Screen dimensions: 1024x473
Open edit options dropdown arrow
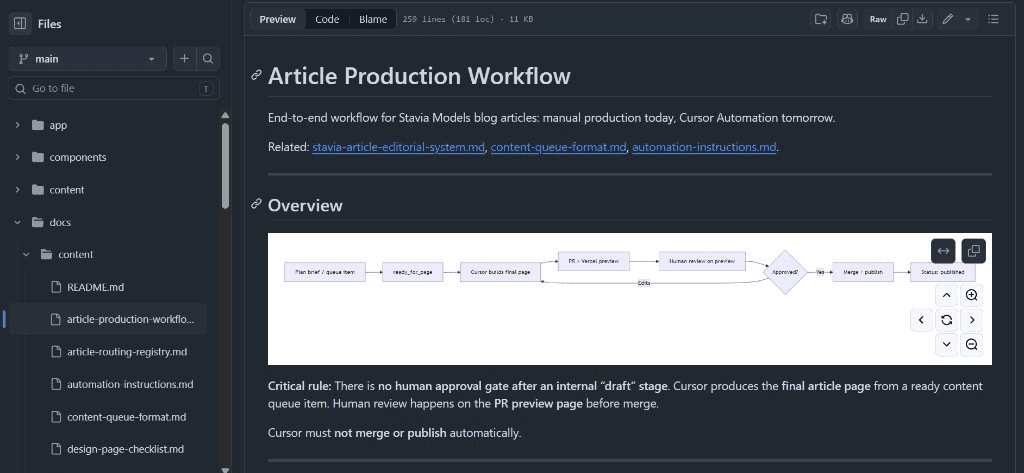tap(968, 20)
